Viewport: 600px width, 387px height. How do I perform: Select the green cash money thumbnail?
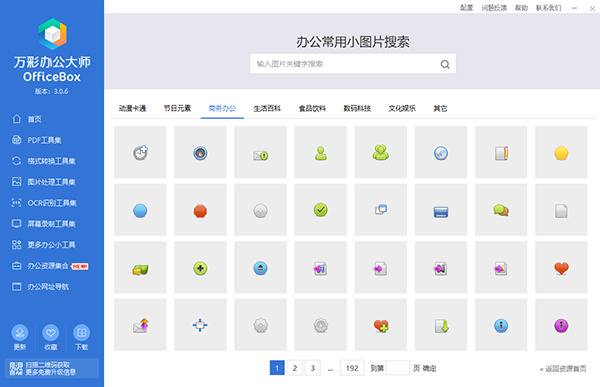pos(140,267)
